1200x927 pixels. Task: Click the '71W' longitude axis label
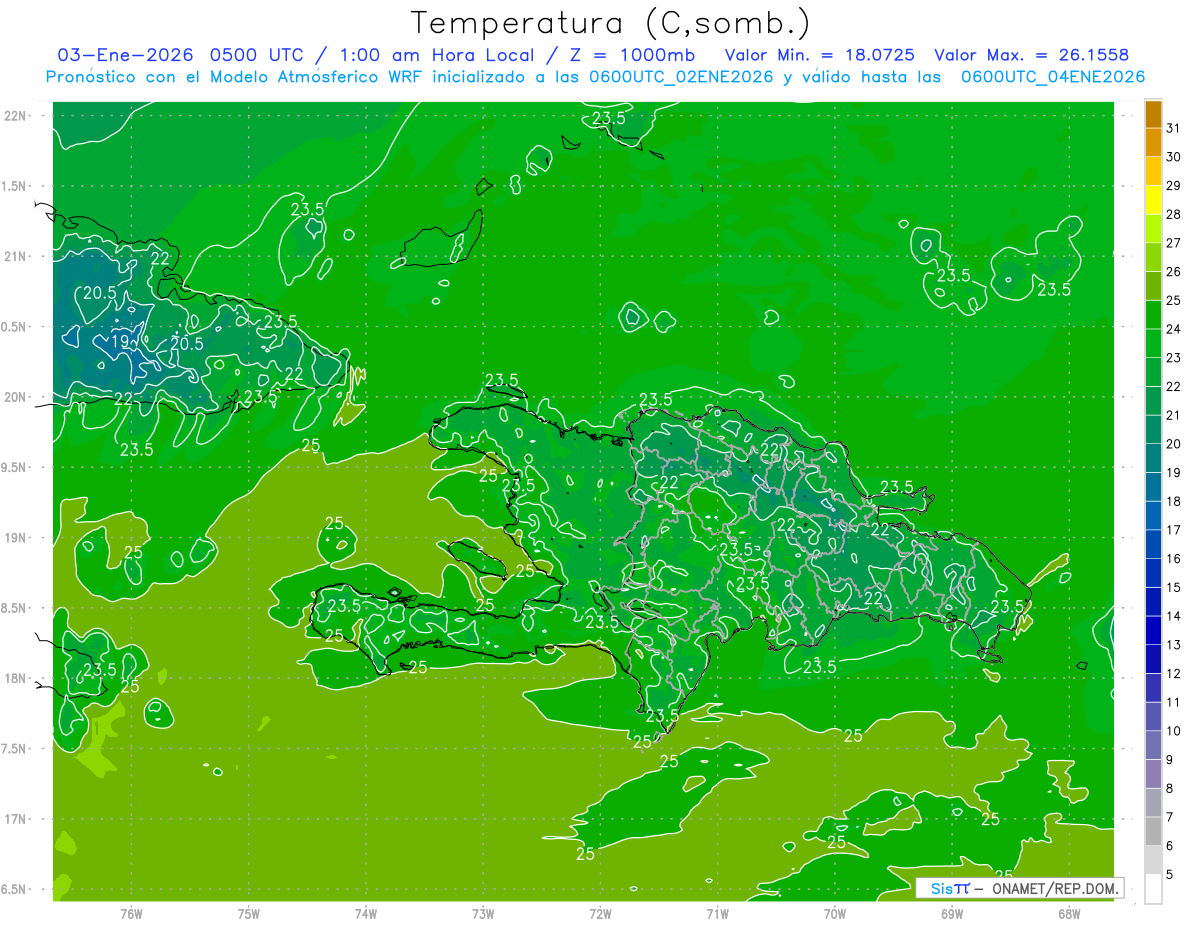pos(717,914)
